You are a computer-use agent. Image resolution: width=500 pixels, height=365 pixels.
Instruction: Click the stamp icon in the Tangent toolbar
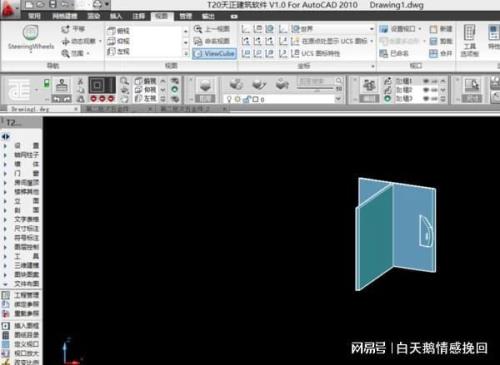62,85
